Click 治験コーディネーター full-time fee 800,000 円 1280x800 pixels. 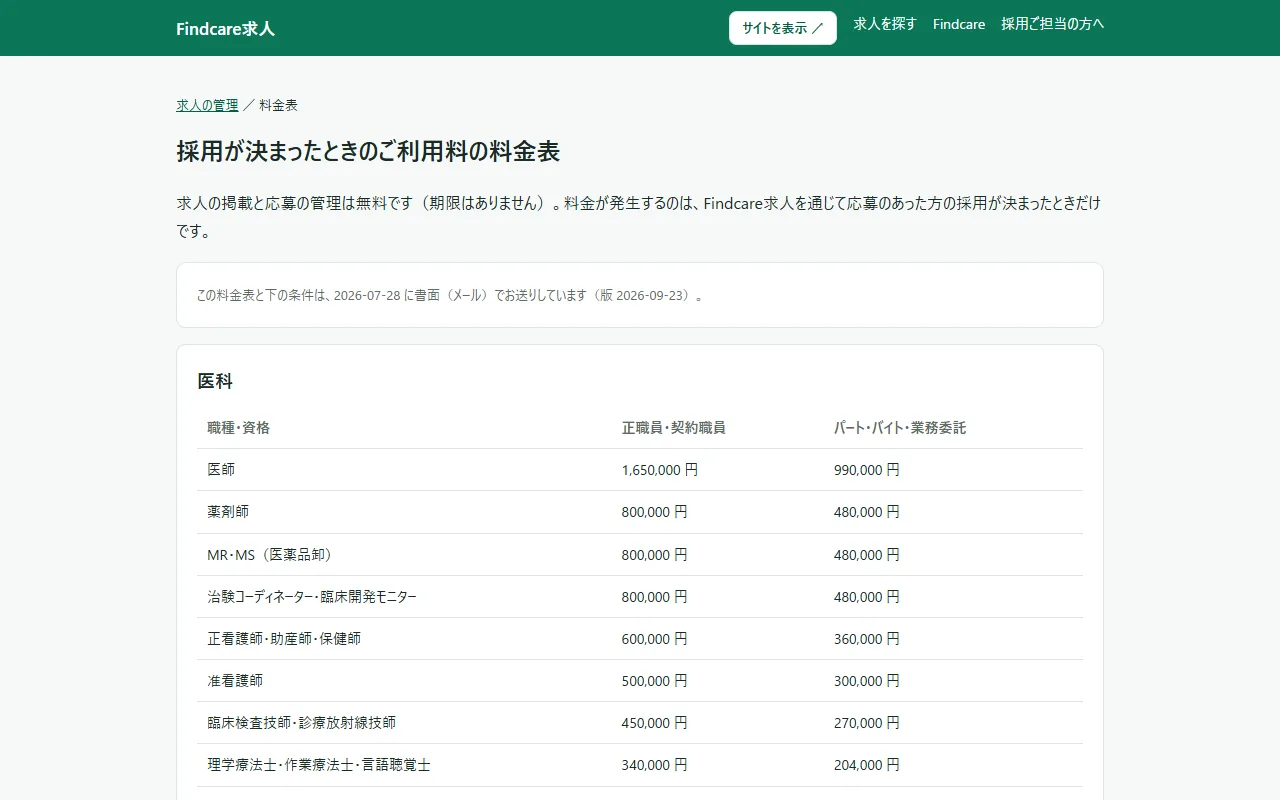[655, 597]
